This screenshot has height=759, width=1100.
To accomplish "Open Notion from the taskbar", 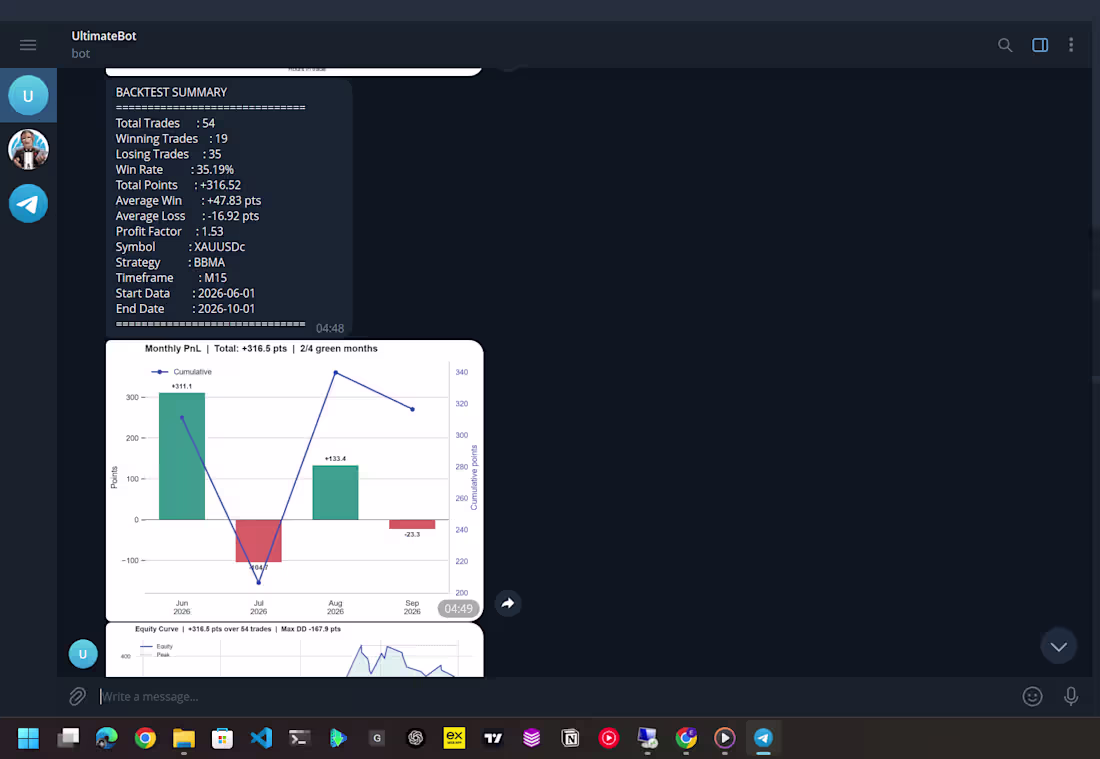I will tap(570, 738).
